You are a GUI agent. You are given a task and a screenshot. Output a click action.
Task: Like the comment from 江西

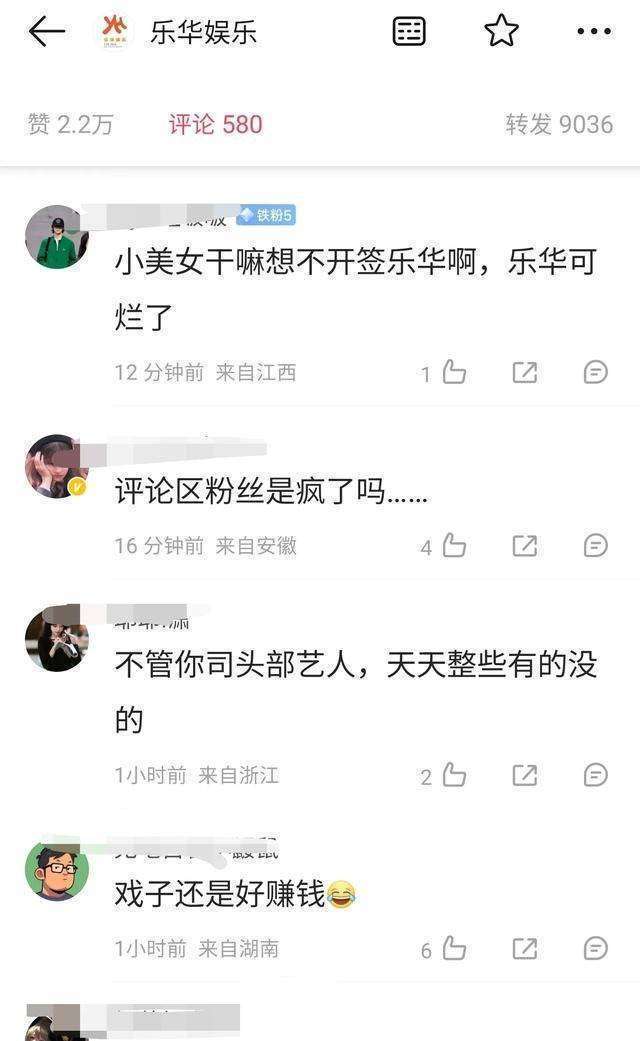coord(454,372)
